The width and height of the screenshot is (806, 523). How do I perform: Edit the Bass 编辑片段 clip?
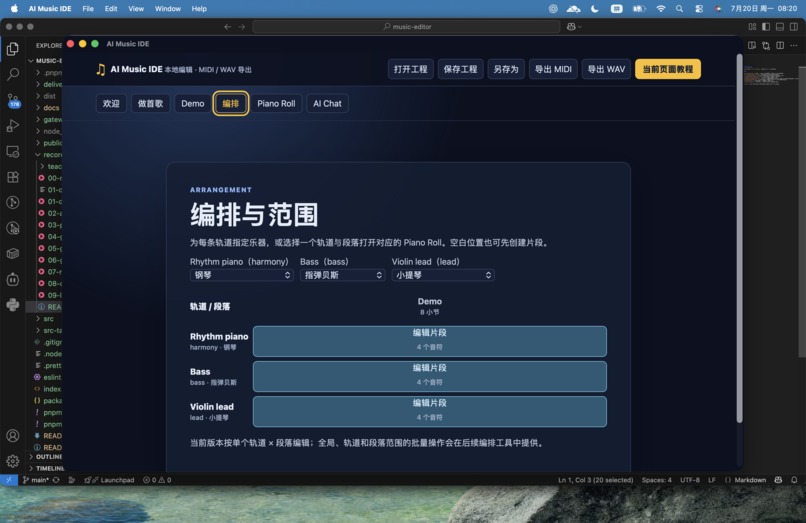coord(430,376)
